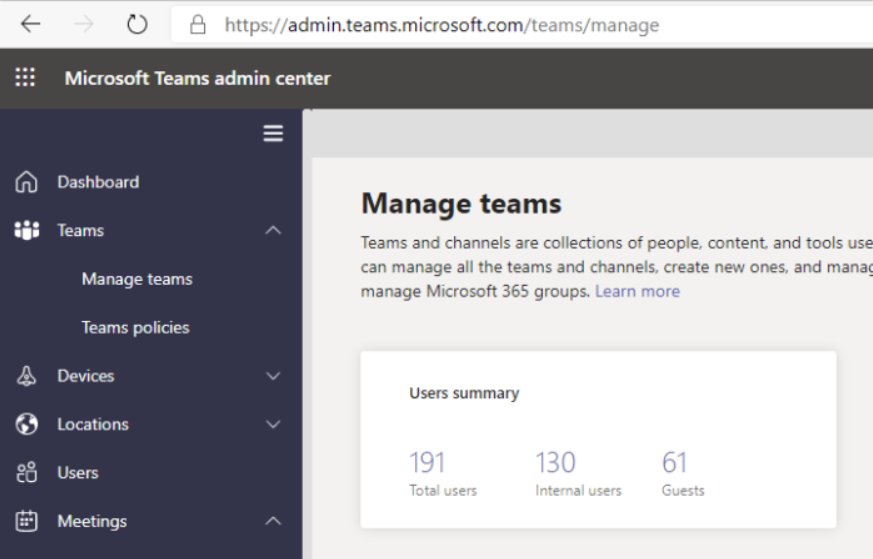The image size is (873, 559).
Task: Collapse the Meetings section chevron
Action: [x=273, y=521]
